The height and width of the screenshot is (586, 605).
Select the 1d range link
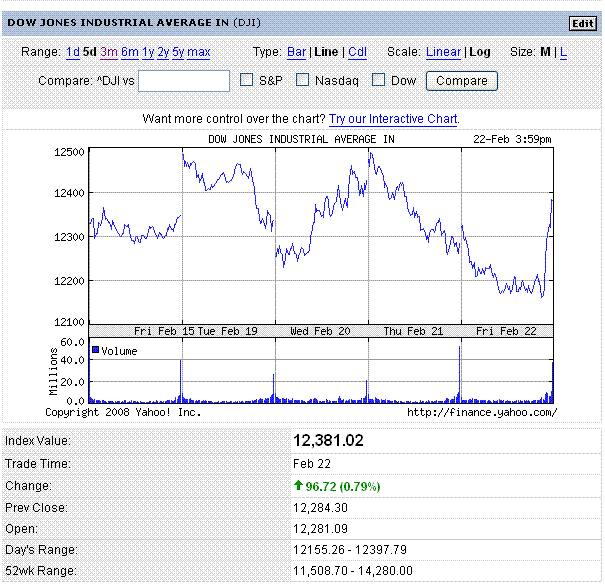(x=73, y=52)
